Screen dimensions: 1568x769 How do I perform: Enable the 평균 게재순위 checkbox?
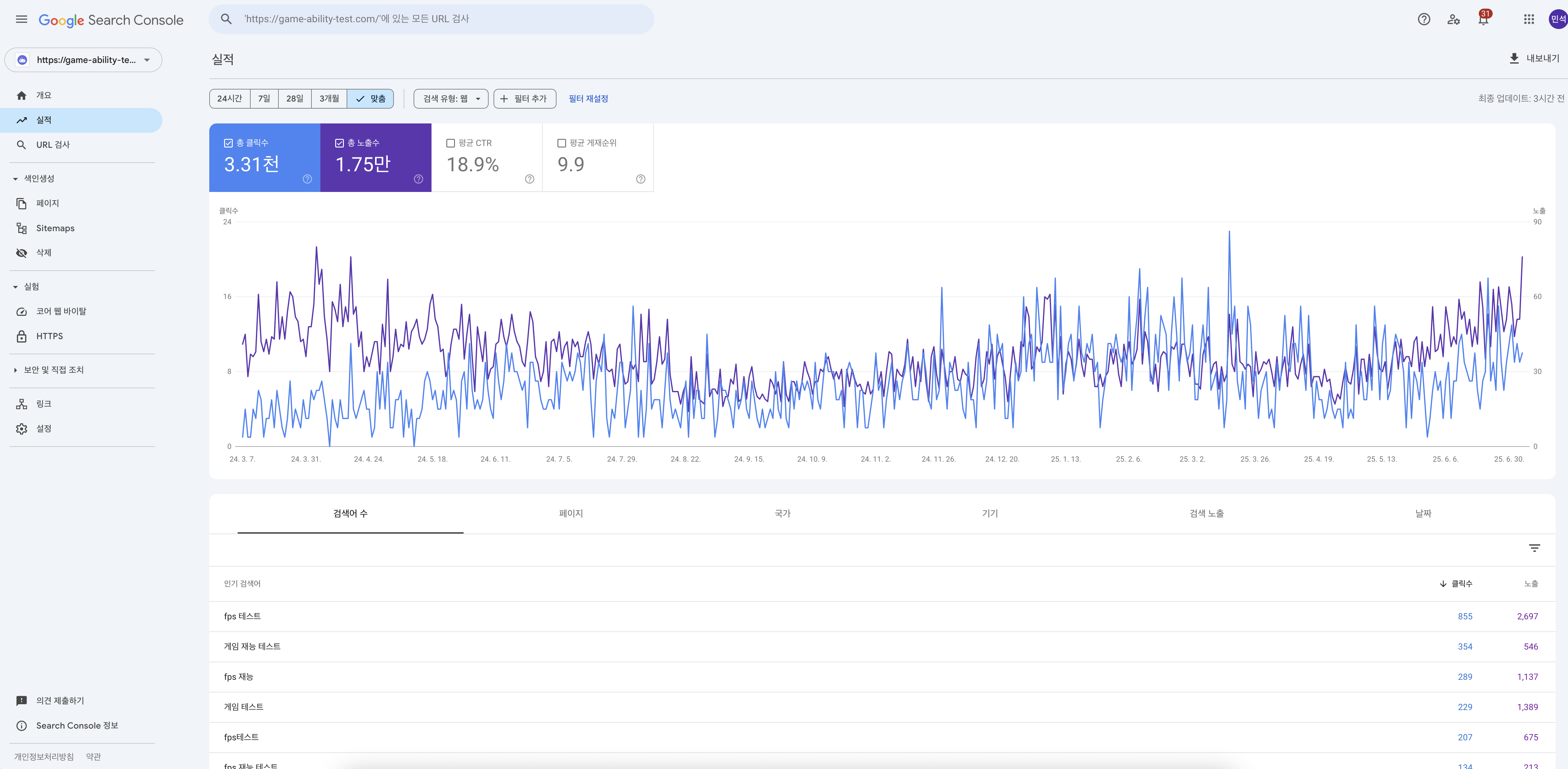[x=561, y=143]
